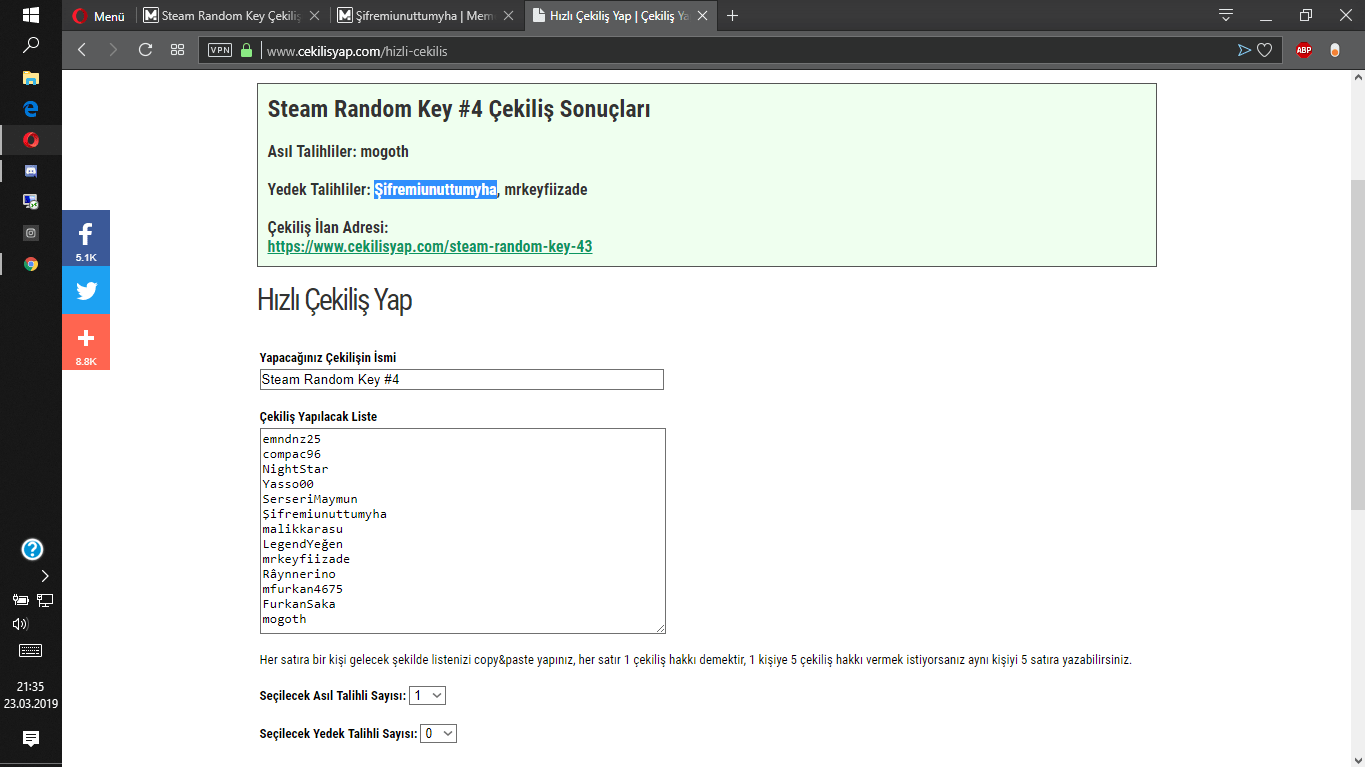The width and height of the screenshot is (1365, 767).
Task: Open the Asıl Talihli Sayısı dropdown
Action: (428, 695)
